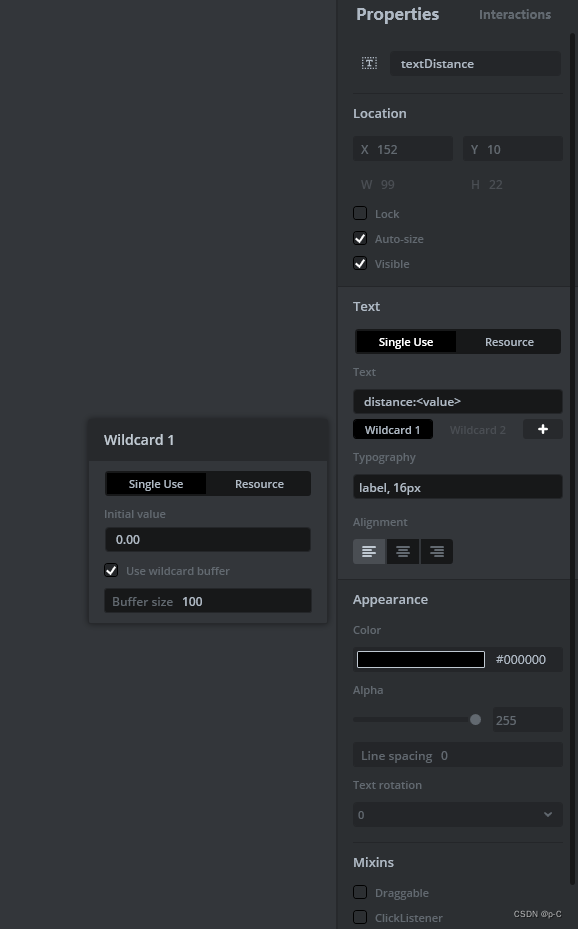Open the black color swatch picker
The width and height of the screenshot is (578, 929).
point(420,659)
